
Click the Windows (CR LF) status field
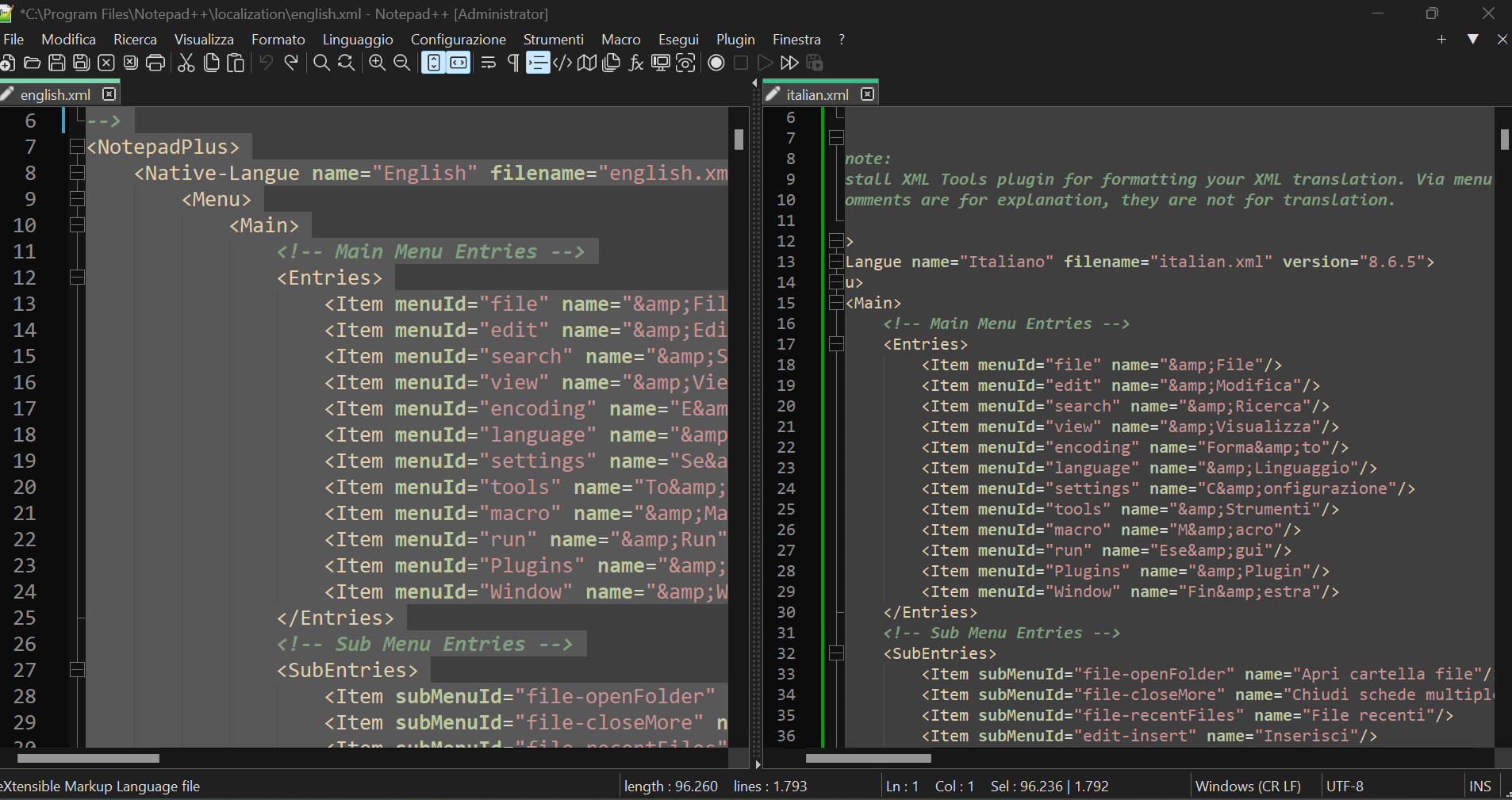coord(1248,787)
